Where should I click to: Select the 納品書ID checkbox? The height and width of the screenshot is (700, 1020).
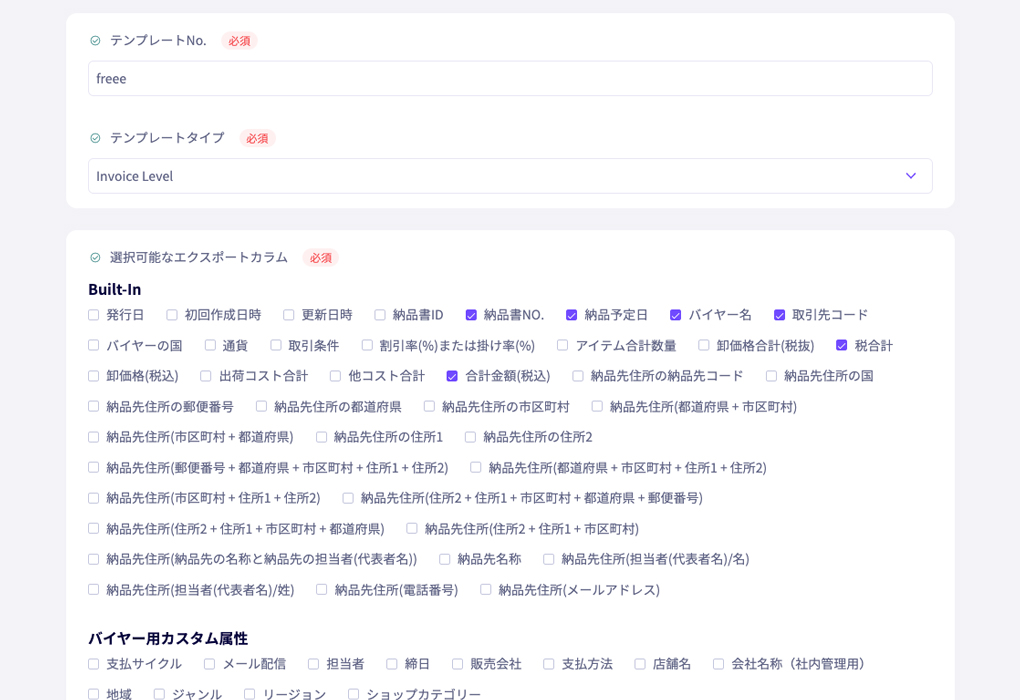click(380, 315)
